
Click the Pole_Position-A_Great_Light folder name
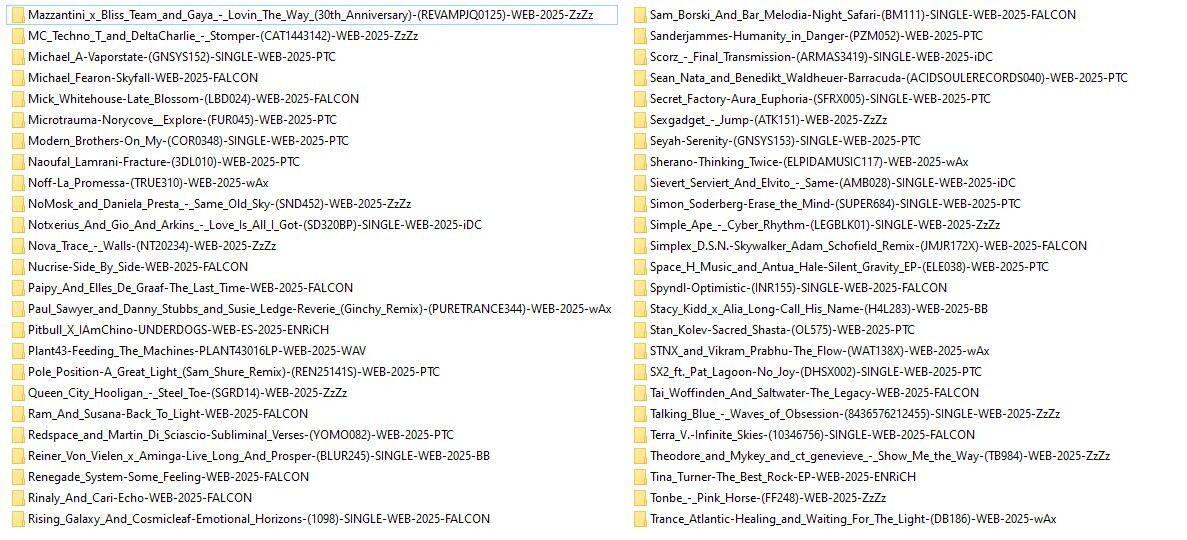point(234,372)
